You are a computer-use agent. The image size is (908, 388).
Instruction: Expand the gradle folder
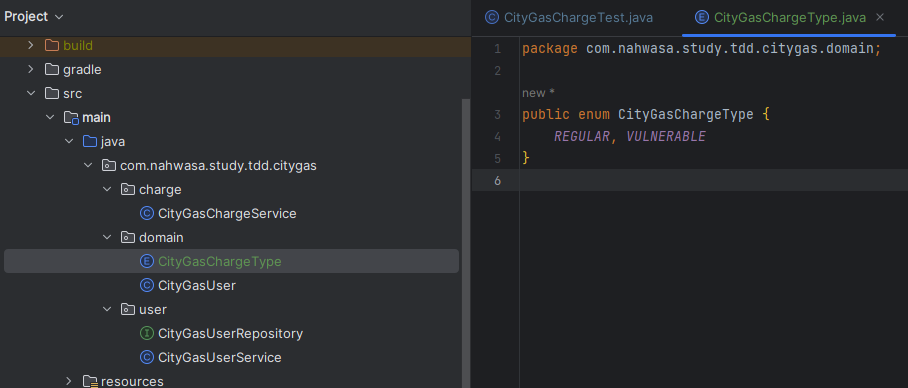point(31,69)
